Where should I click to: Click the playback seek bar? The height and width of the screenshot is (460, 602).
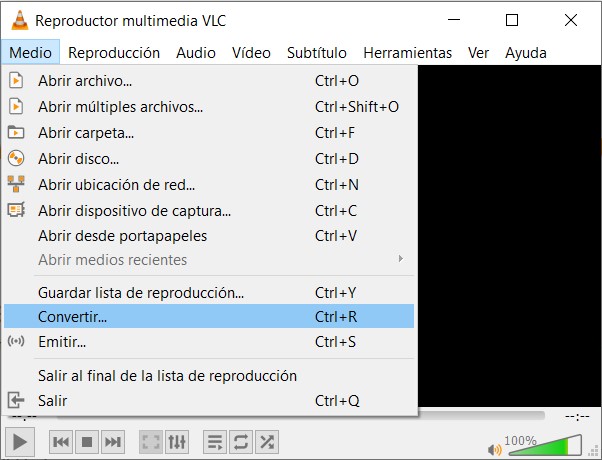(x=482, y=416)
